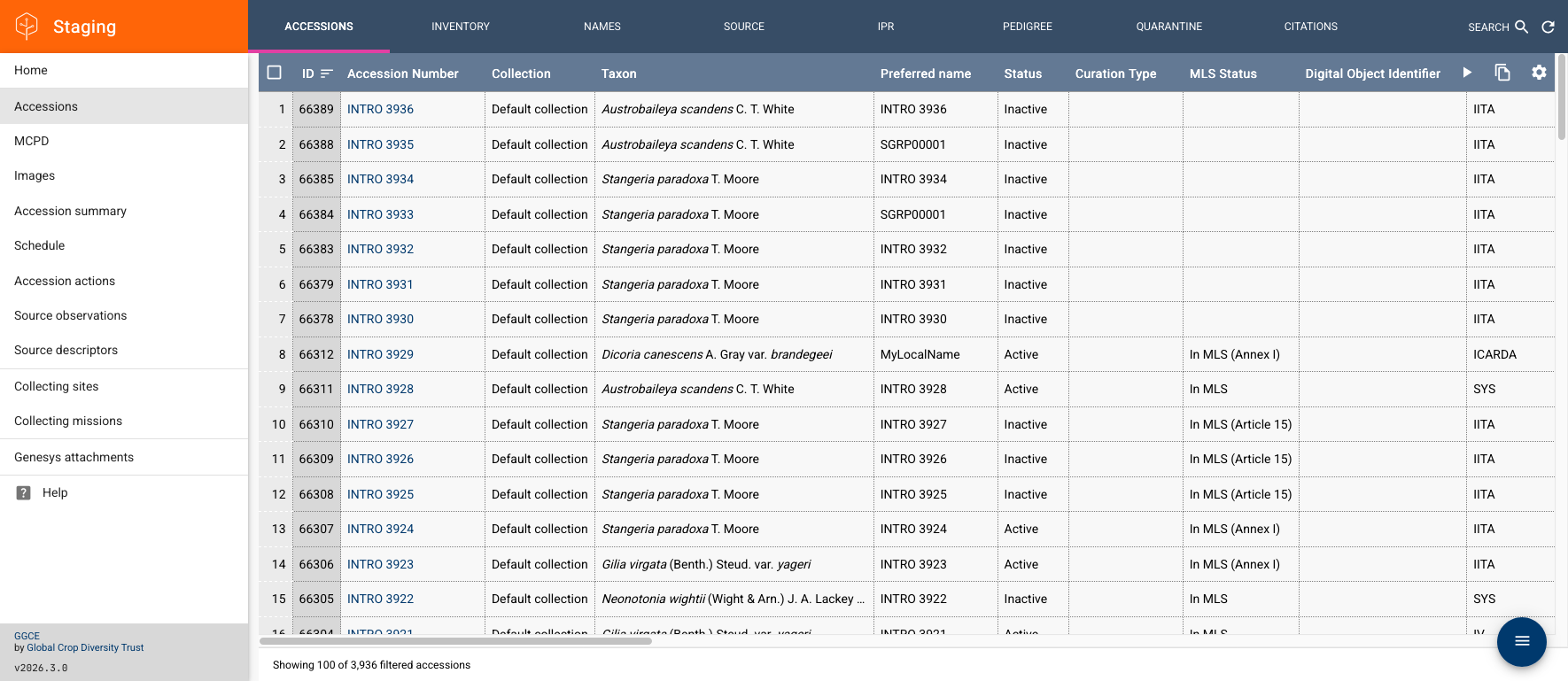Open the floating round menu button

click(x=1521, y=641)
